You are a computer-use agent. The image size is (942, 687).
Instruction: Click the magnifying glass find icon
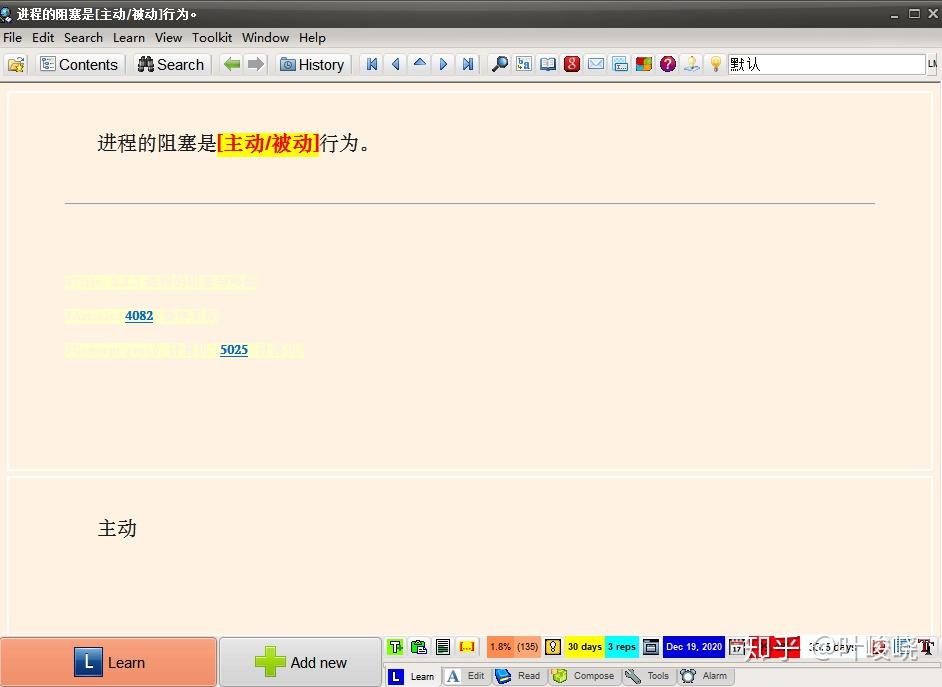point(499,64)
